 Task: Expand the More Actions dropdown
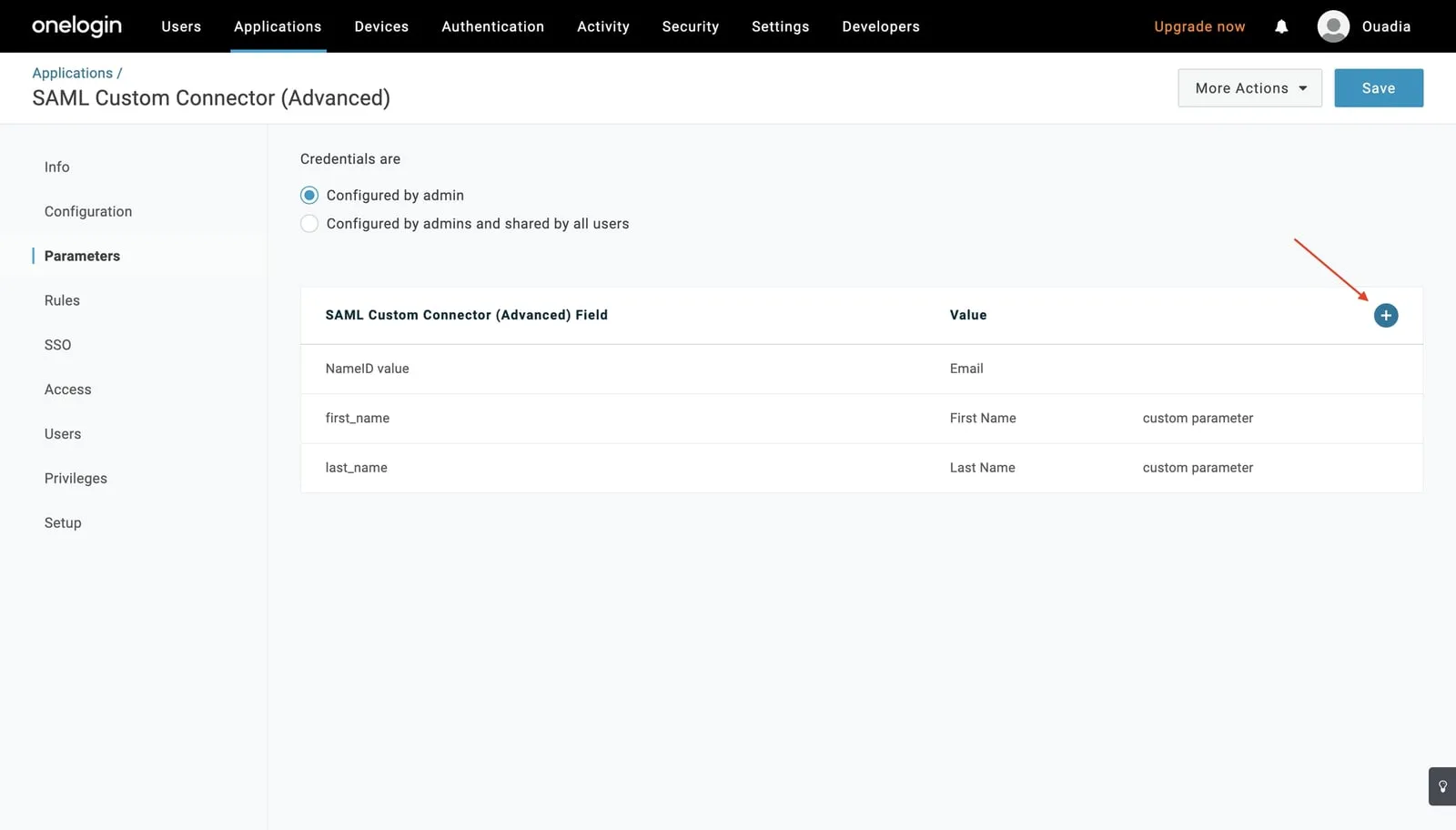pyautogui.click(x=1249, y=88)
